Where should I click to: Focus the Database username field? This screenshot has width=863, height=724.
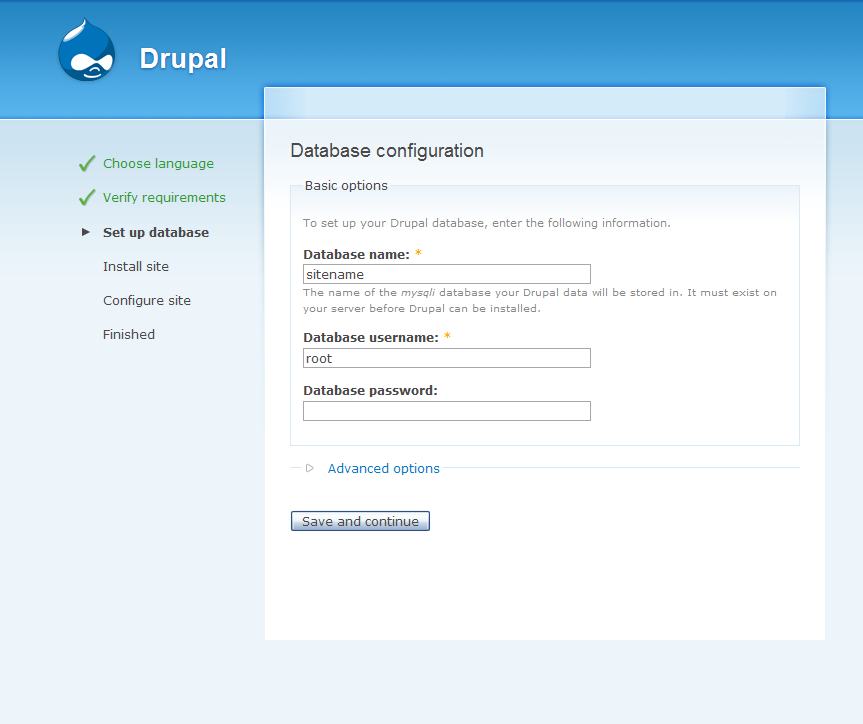coord(447,358)
